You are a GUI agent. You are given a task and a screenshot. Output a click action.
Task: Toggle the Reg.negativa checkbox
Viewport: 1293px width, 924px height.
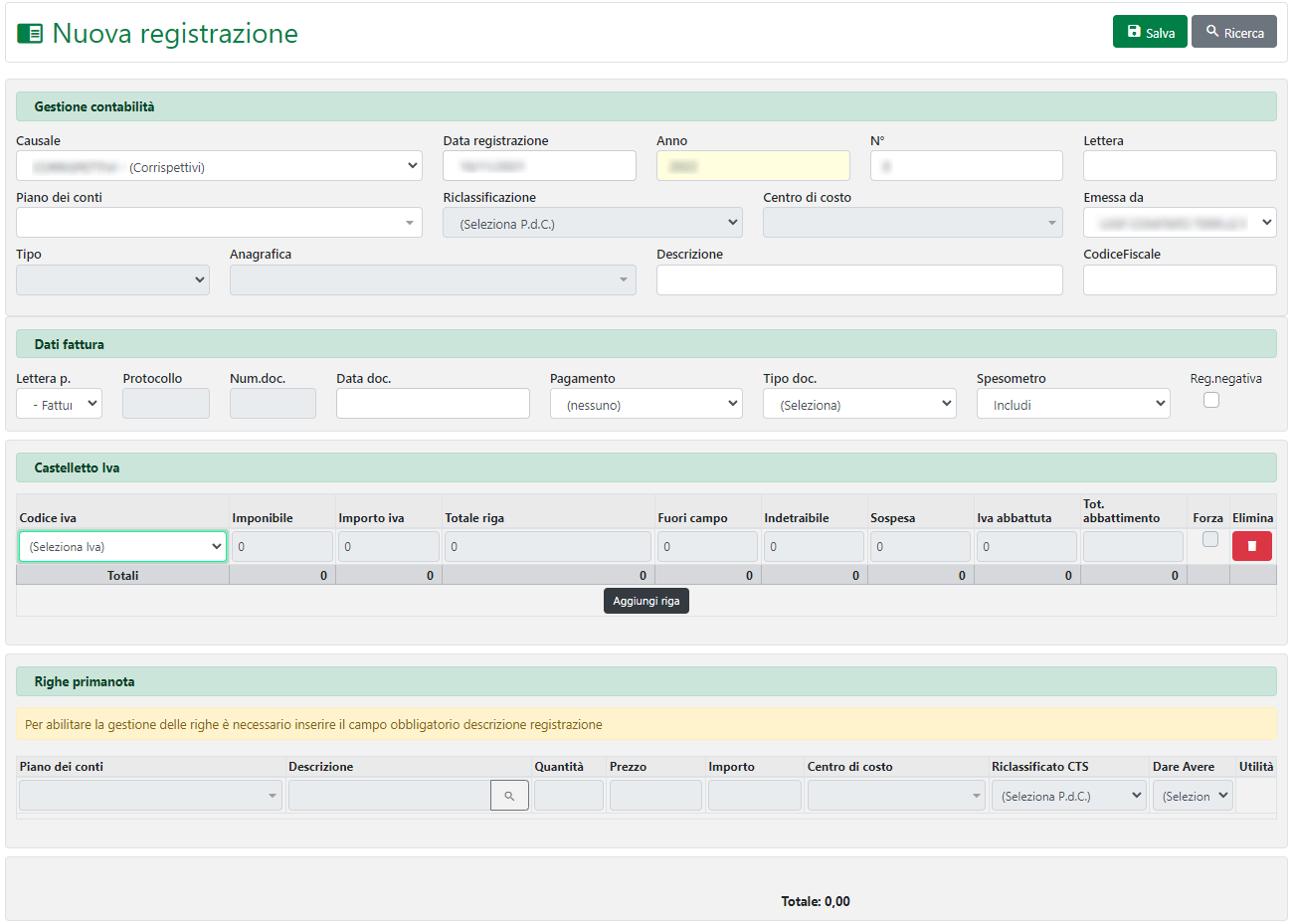1210,400
